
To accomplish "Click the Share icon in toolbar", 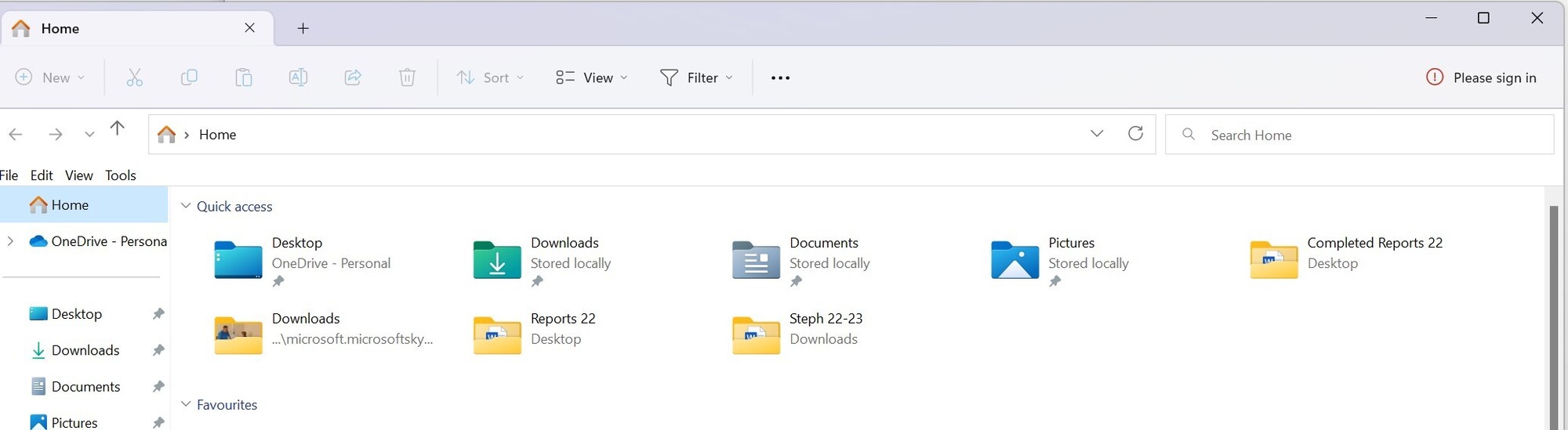I will click(353, 78).
